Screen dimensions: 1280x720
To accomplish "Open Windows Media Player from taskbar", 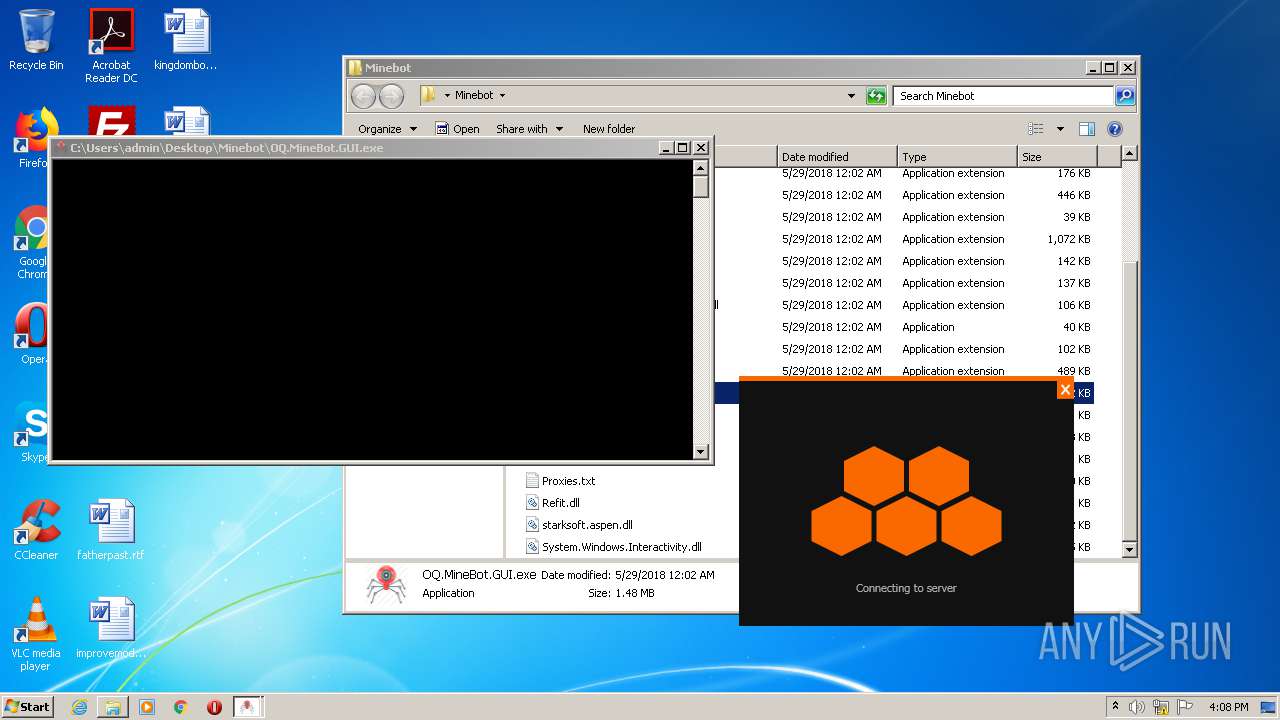I will pos(147,707).
